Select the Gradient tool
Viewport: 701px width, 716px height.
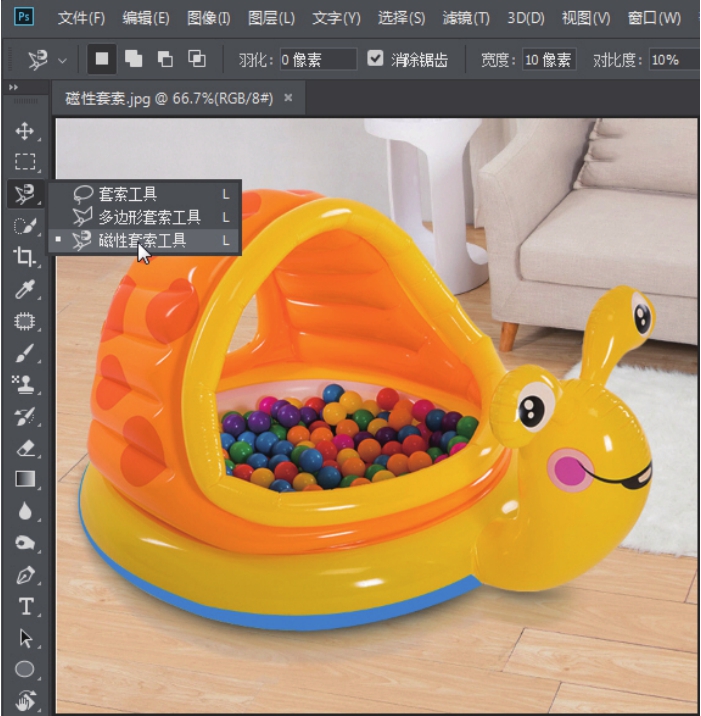coord(25,479)
